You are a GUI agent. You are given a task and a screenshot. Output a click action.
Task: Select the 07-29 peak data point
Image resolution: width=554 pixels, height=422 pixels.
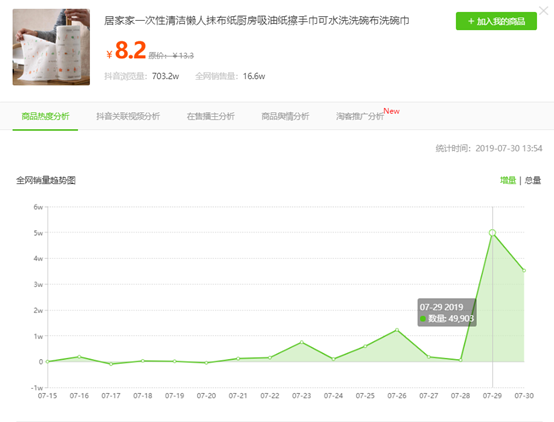pos(492,233)
